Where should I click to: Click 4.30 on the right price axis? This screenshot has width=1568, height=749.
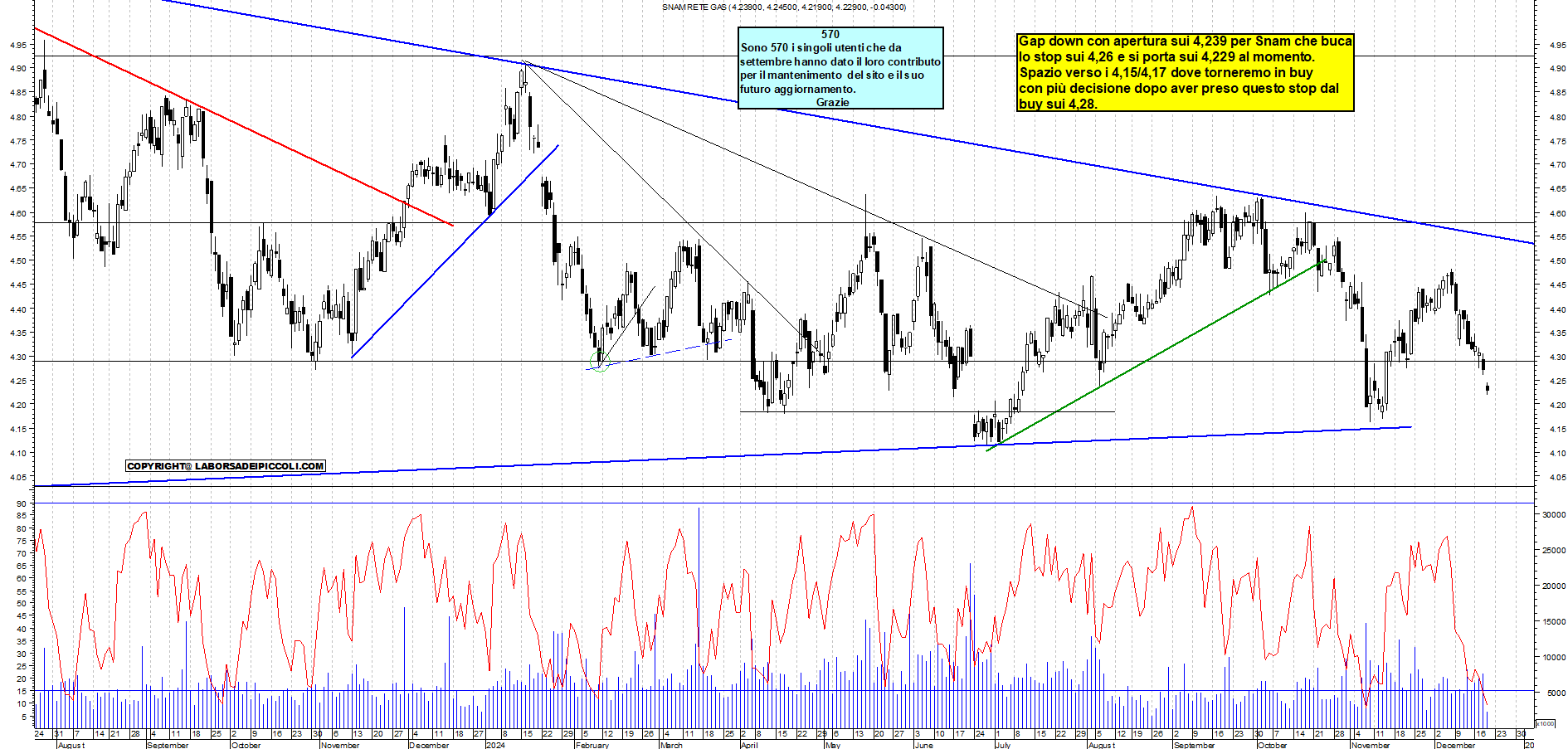(x=1557, y=357)
